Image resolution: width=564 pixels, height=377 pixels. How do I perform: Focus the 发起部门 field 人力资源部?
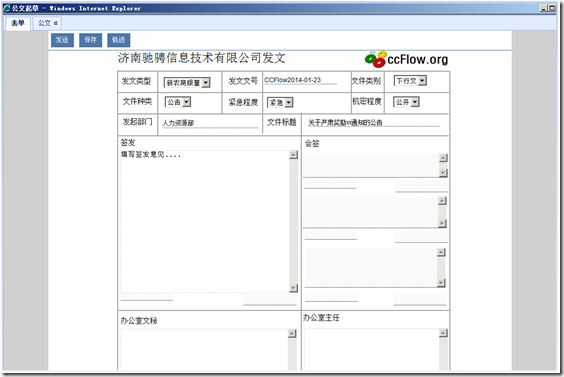click(210, 123)
